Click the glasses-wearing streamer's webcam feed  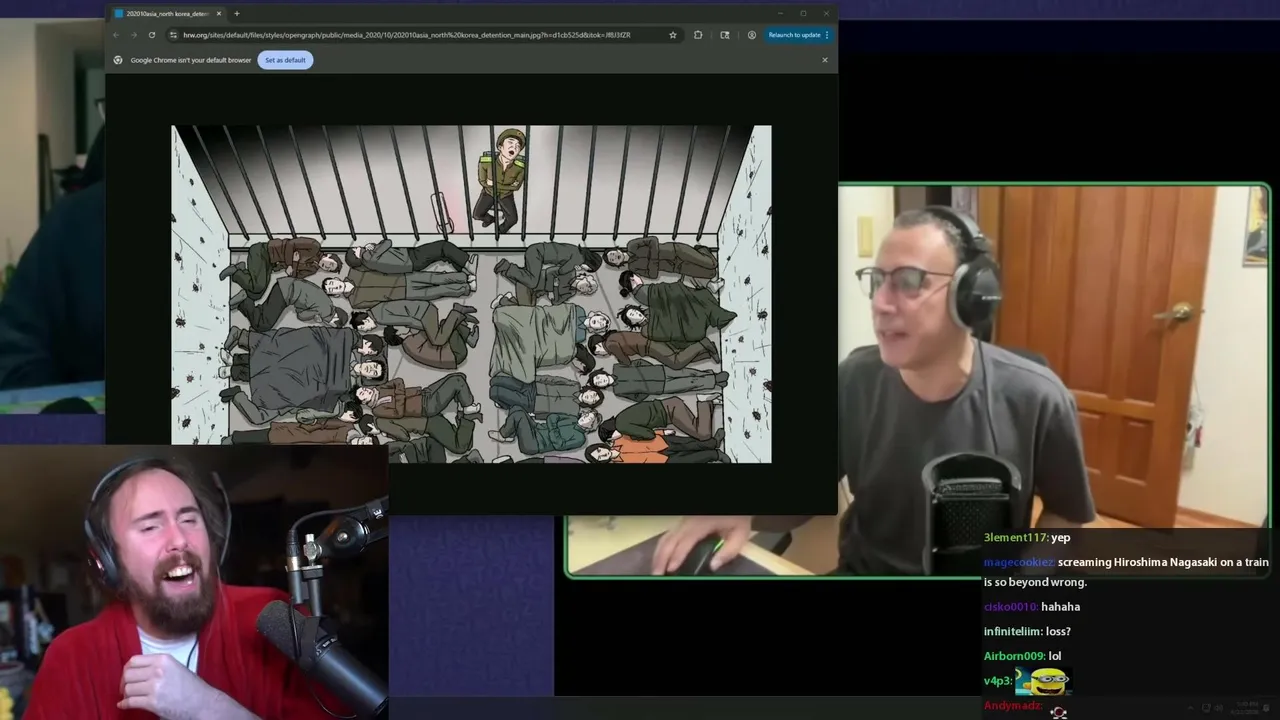[x=917, y=380]
